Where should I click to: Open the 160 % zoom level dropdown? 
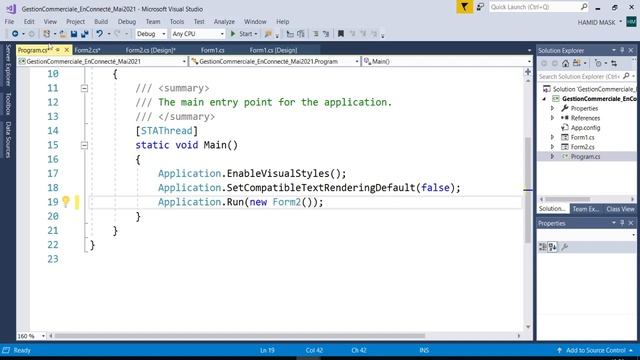[31, 336]
